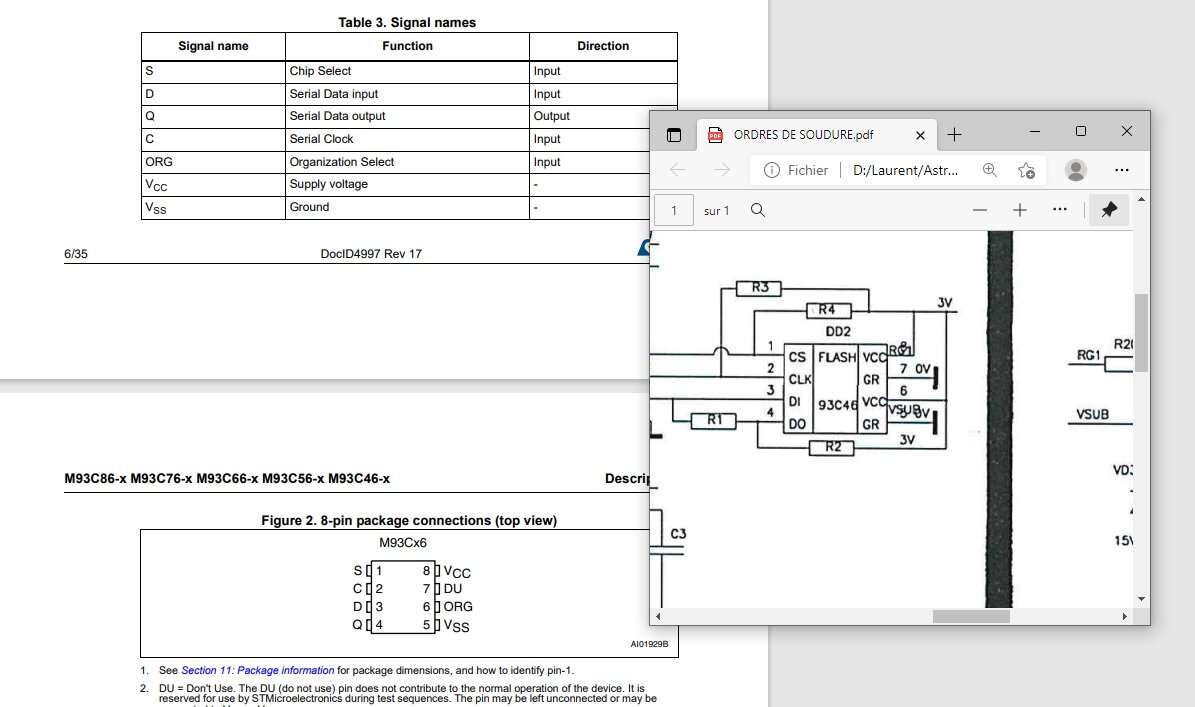Viewport: 1195px width, 707px height.
Task: Add page to favorites star icon
Action: click(1026, 170)
